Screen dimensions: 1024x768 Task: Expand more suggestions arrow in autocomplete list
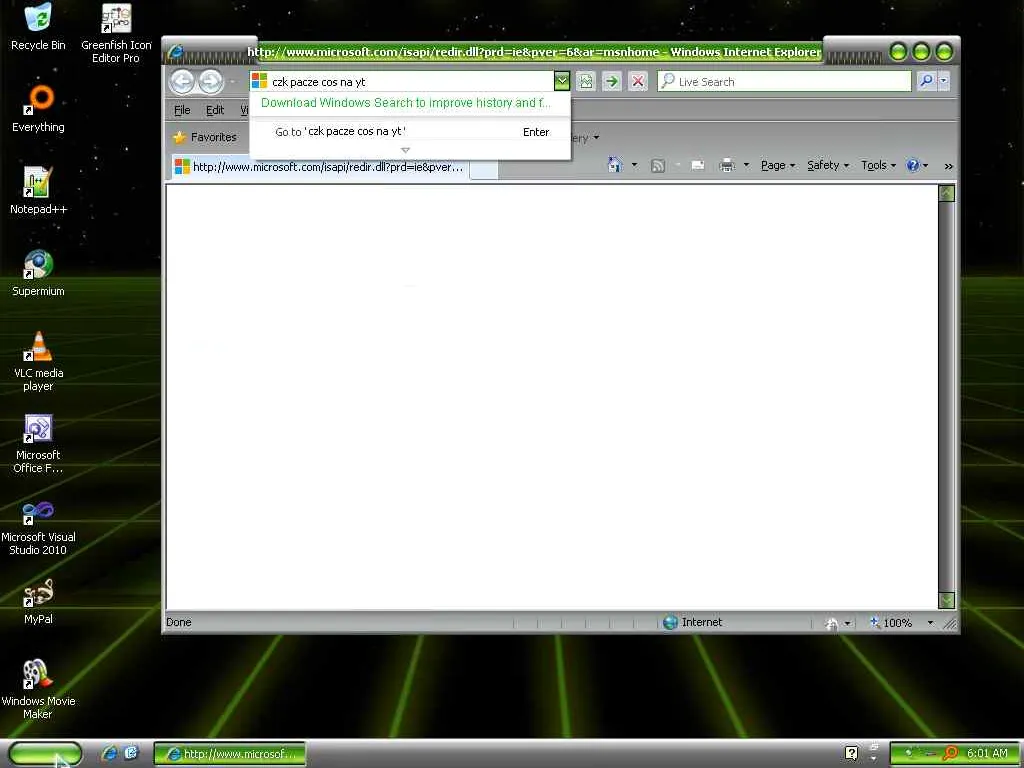tap(405, 150)
